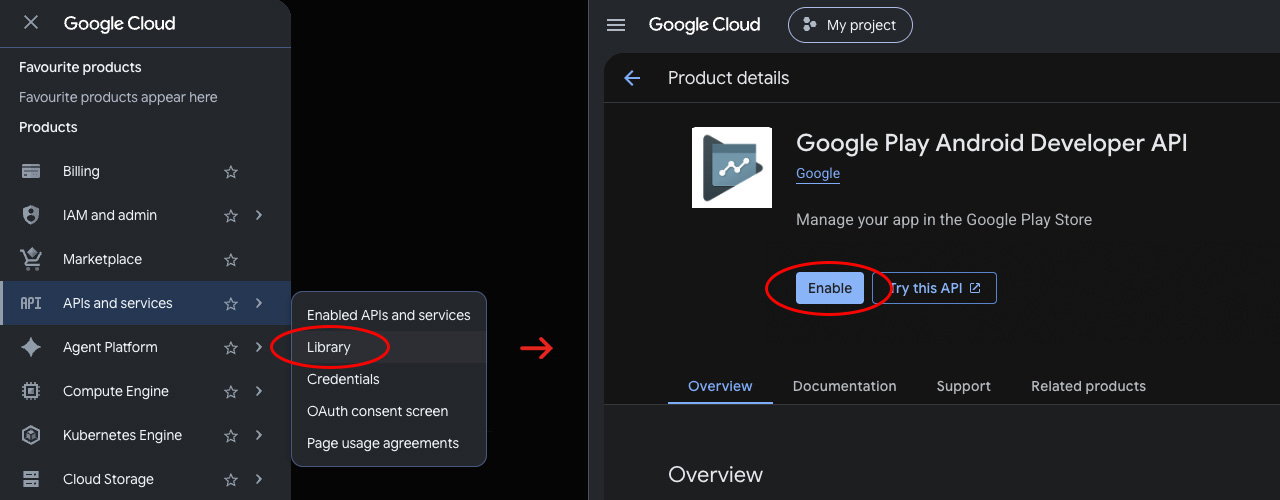Click the Google Cloud logo in the sidebar
The height and width of the screenshot is (500, 1280).
coord(119,23)
